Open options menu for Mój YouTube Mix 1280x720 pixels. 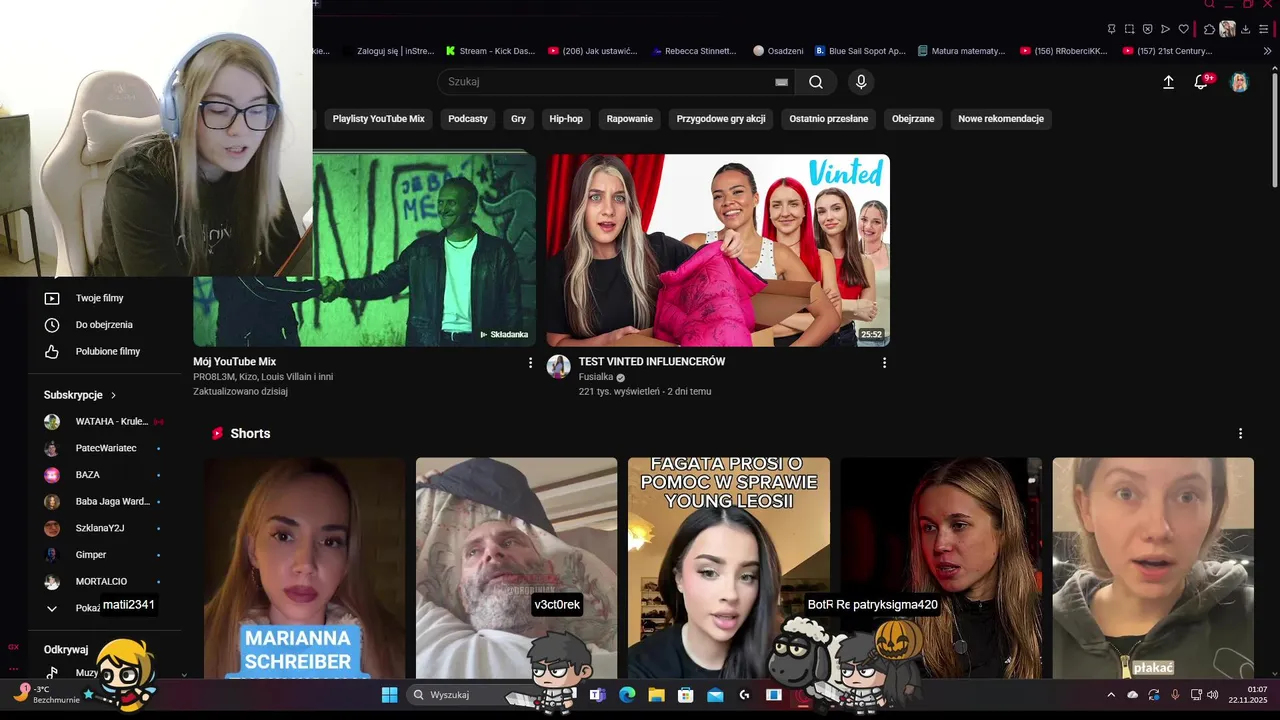(x=530, y=363)
